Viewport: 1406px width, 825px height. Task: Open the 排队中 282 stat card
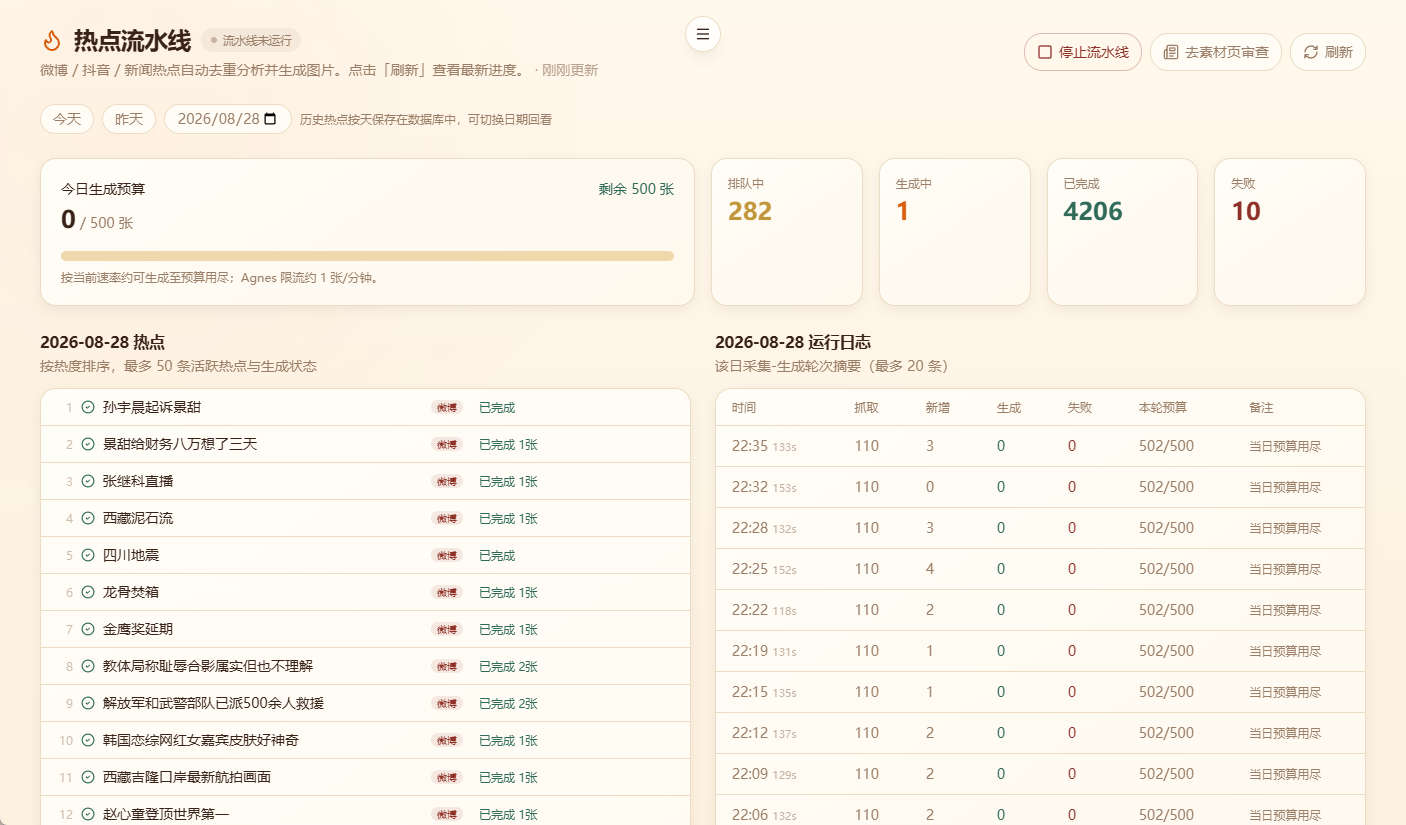pyautogui.click(x=787, y=232)
